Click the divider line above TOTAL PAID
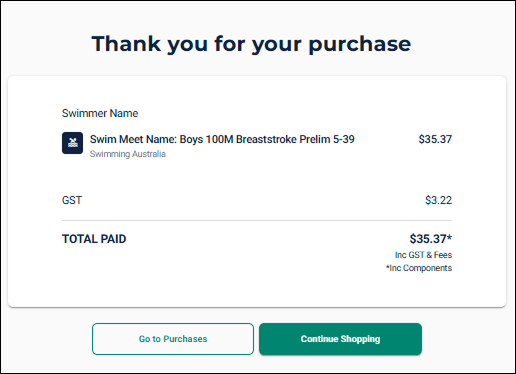The width and height of the screenshot is (516, 374). click(x=257, y=220)
